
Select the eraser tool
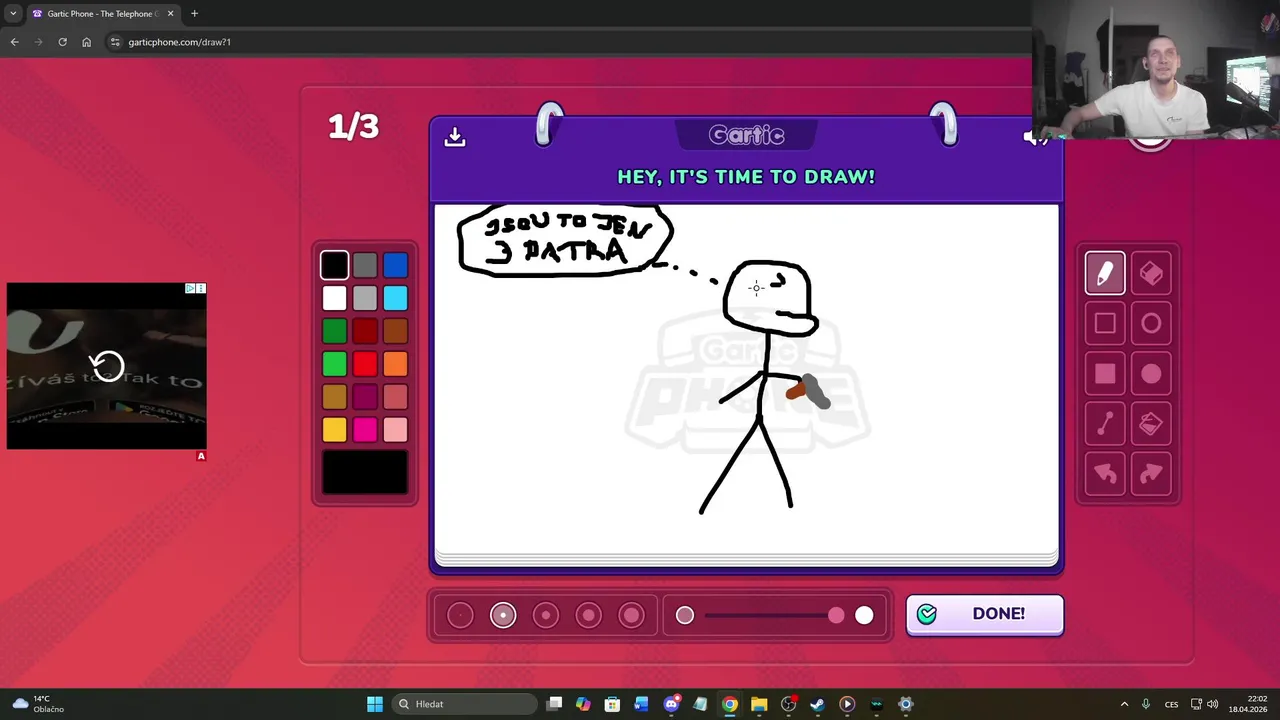tap(1151, 273)
